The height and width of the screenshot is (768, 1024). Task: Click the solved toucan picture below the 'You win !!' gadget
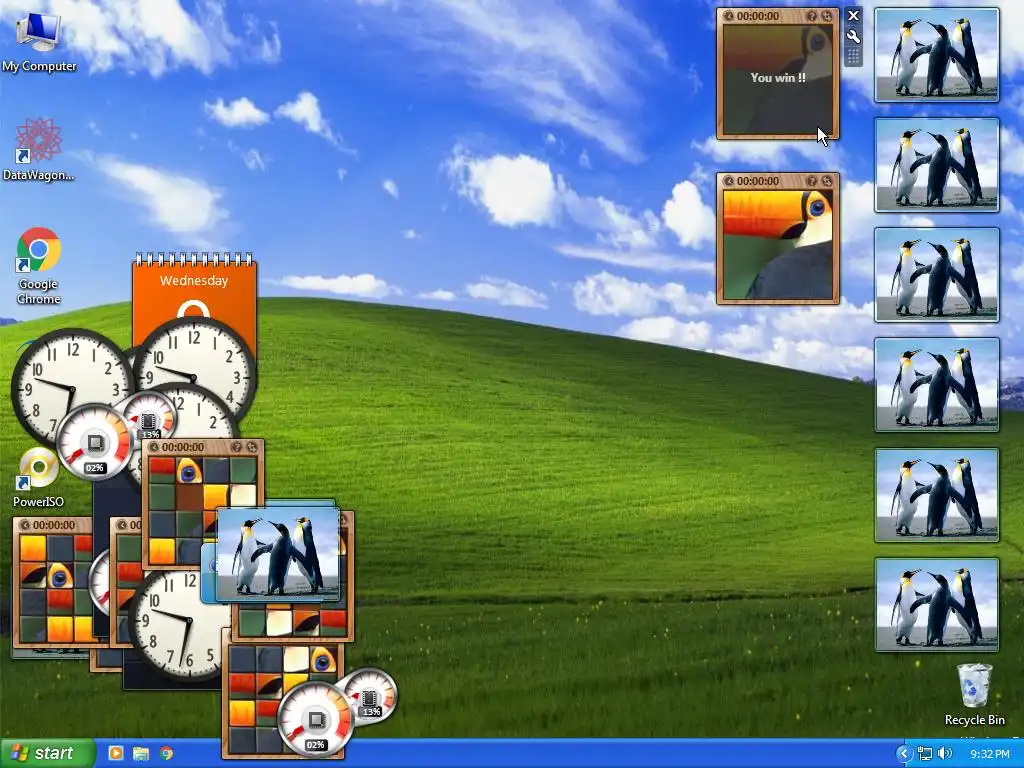pyautogui.click(x=778, y=244)
